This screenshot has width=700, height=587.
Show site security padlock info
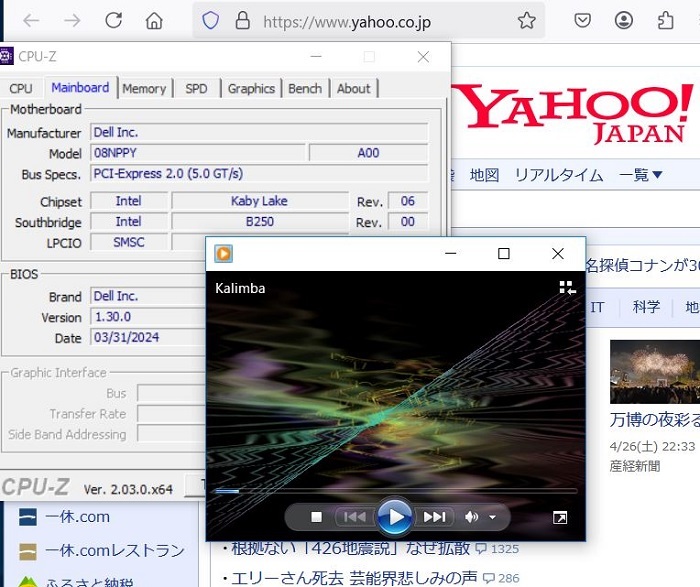pos(242,21)
